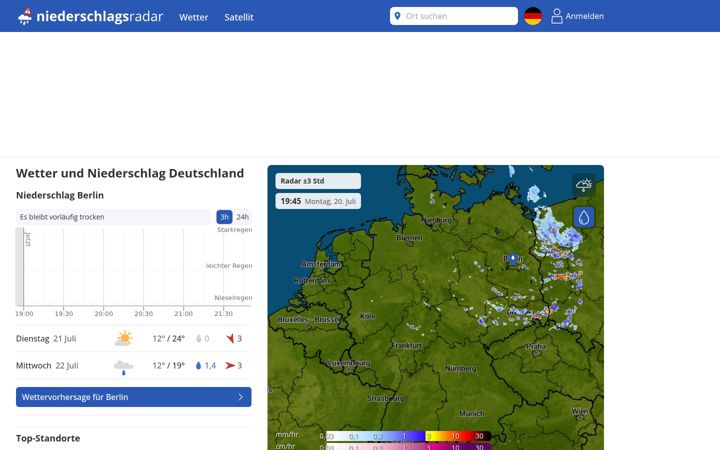Click the Hamburg city label on map

(x=437, y=220)
